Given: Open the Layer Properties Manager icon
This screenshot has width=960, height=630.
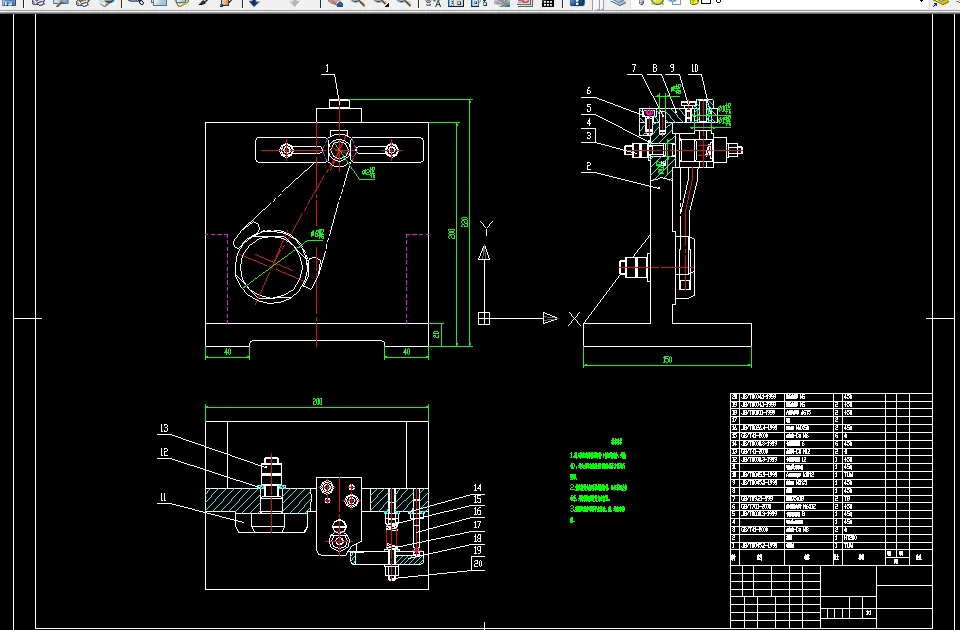Looking at the screenshot, I should 618,3.
